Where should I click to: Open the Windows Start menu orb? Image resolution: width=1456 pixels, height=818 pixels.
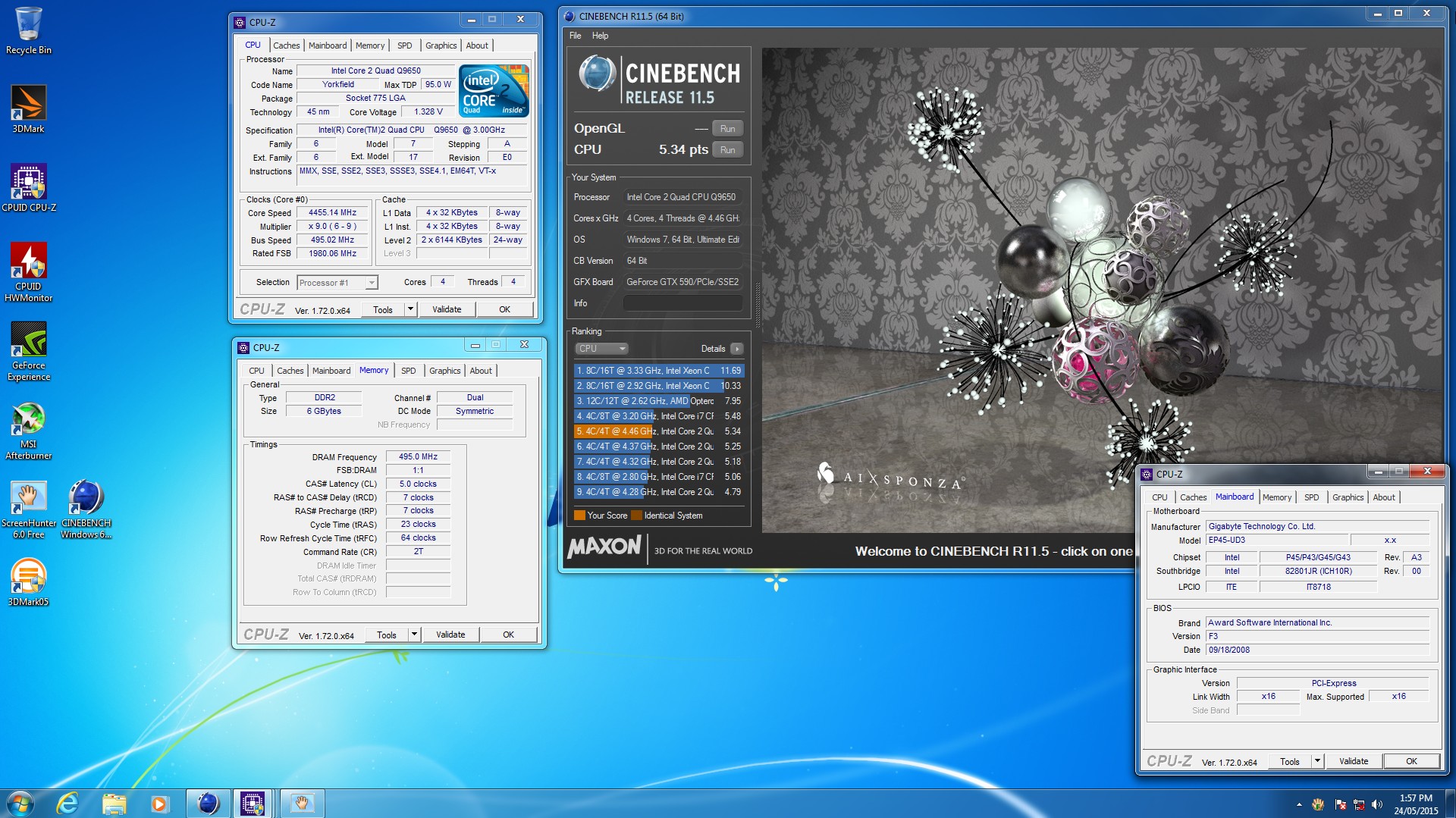(20, 803)
